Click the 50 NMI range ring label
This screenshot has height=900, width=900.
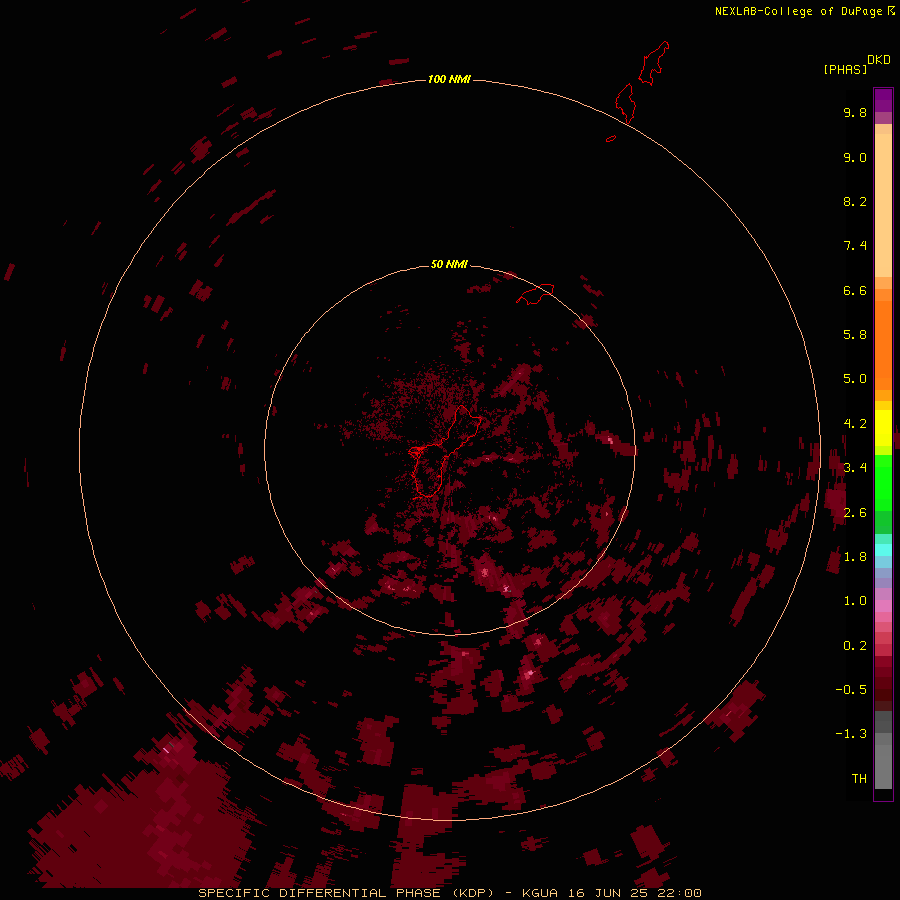click(449, 264)
